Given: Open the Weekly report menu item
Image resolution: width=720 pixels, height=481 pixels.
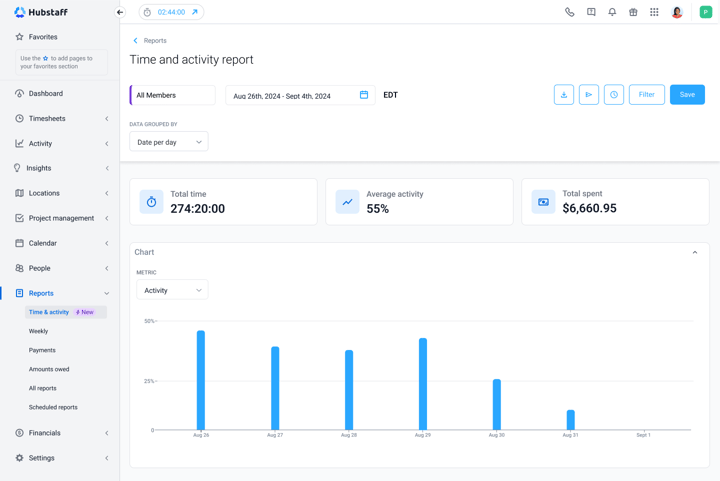Looking at the screenshot, I should click(x=39, y=331).
